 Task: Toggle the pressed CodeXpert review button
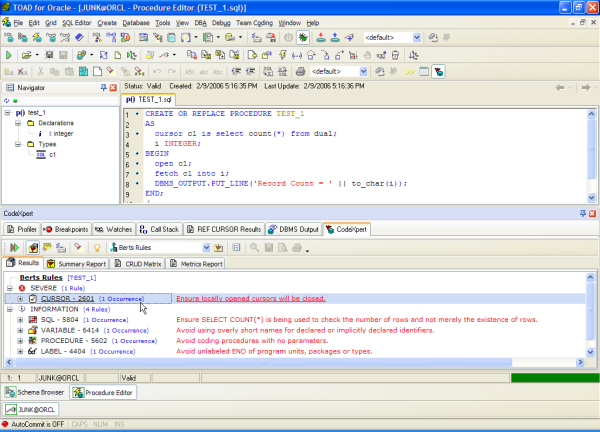pyautogui.click(x=33, y=248)
